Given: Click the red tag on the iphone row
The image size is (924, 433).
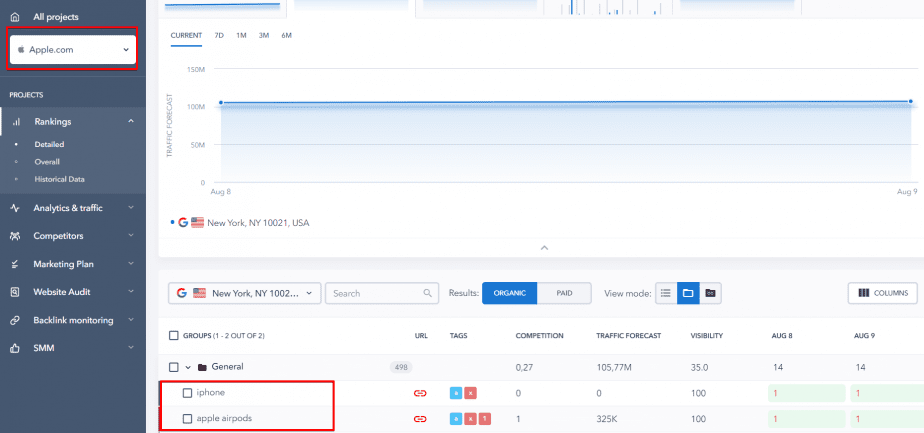Looking at the screenshot, I should pyautogui.click(x=470, y=393).
